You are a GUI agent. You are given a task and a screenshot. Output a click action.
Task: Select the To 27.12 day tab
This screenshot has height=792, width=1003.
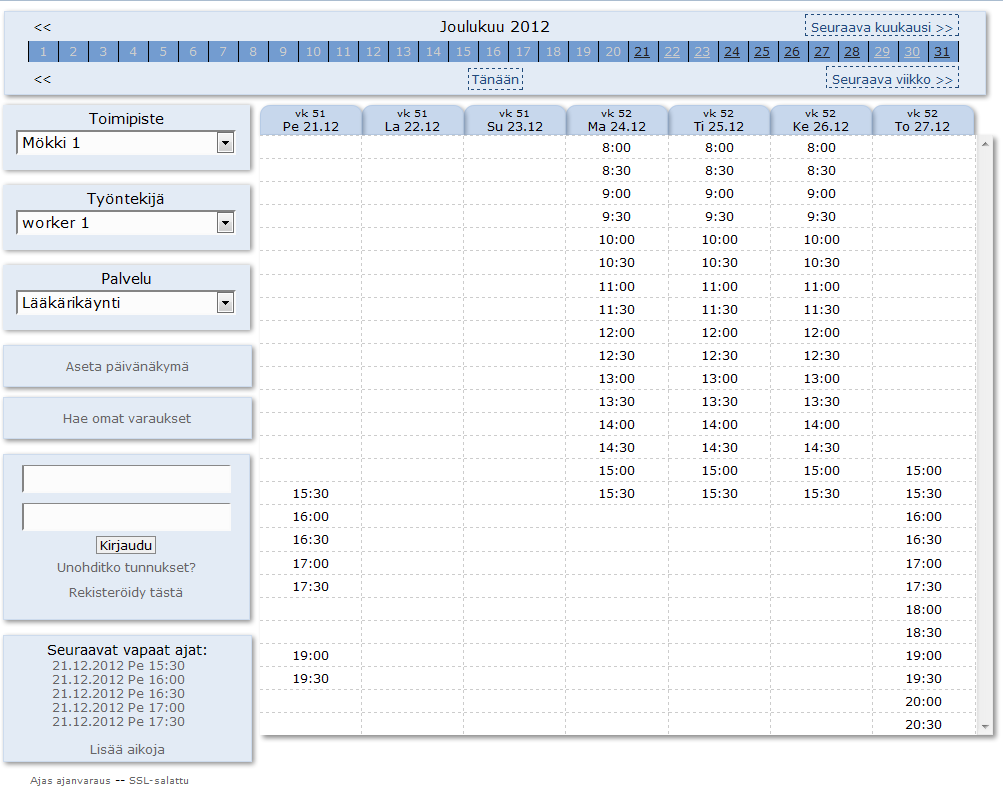[x=923, y=121]
